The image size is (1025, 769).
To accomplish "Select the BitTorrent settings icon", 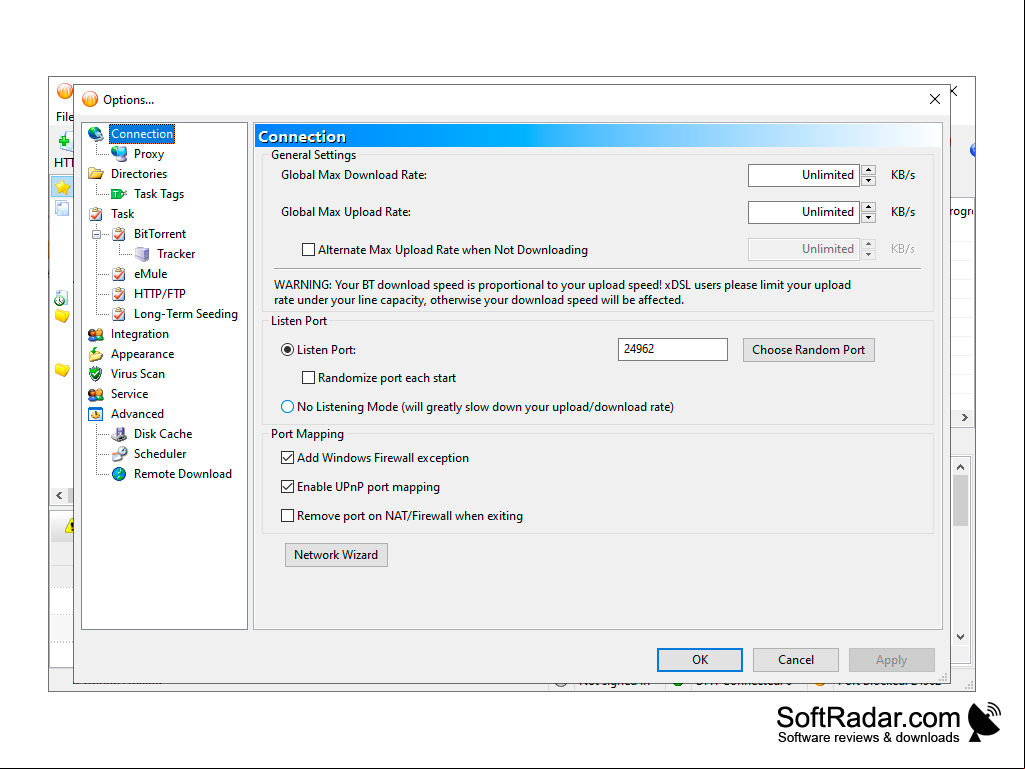I will click(119, 234).
